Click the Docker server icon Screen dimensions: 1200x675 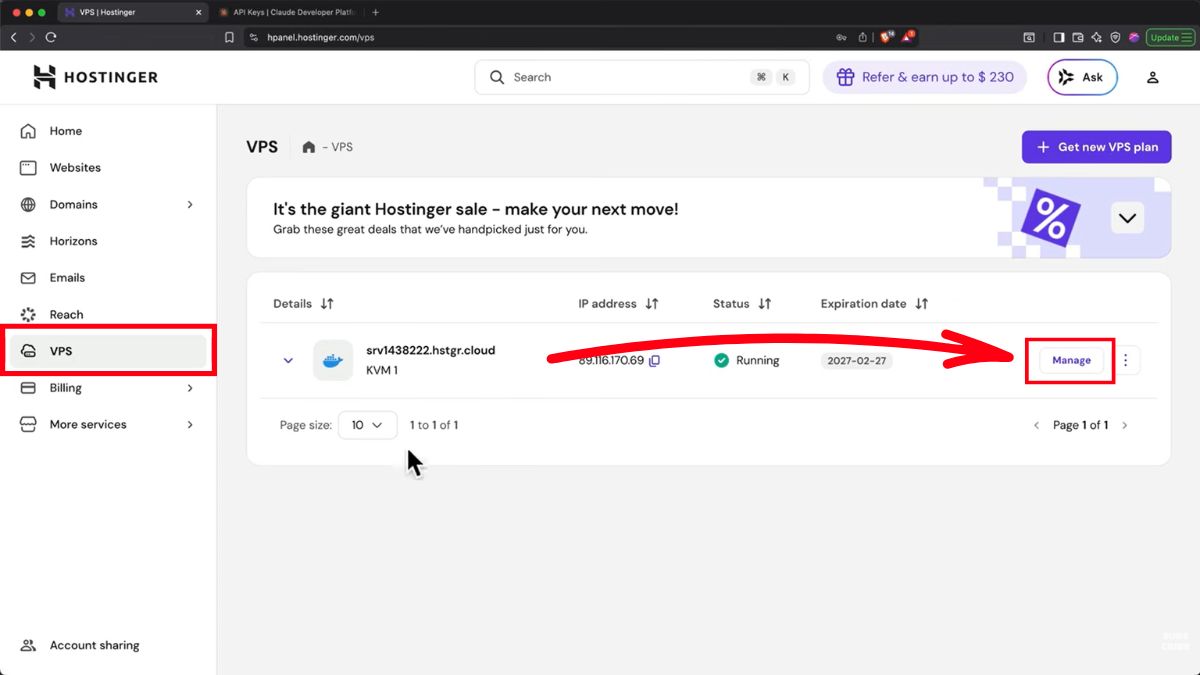coord(333,360)
